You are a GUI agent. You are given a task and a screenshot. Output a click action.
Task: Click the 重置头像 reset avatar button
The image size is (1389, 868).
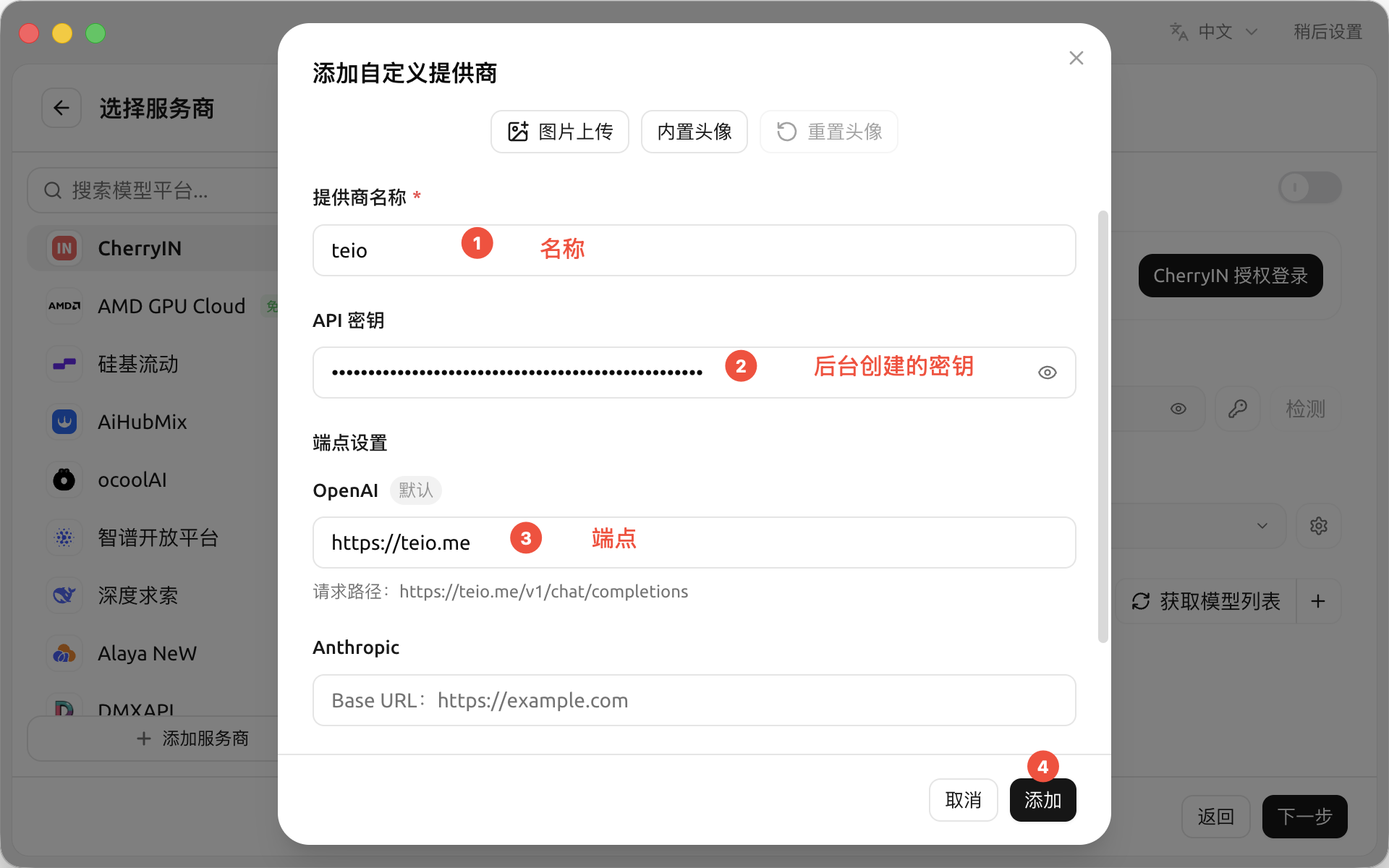pyautogui.click(x=828, y=132)
